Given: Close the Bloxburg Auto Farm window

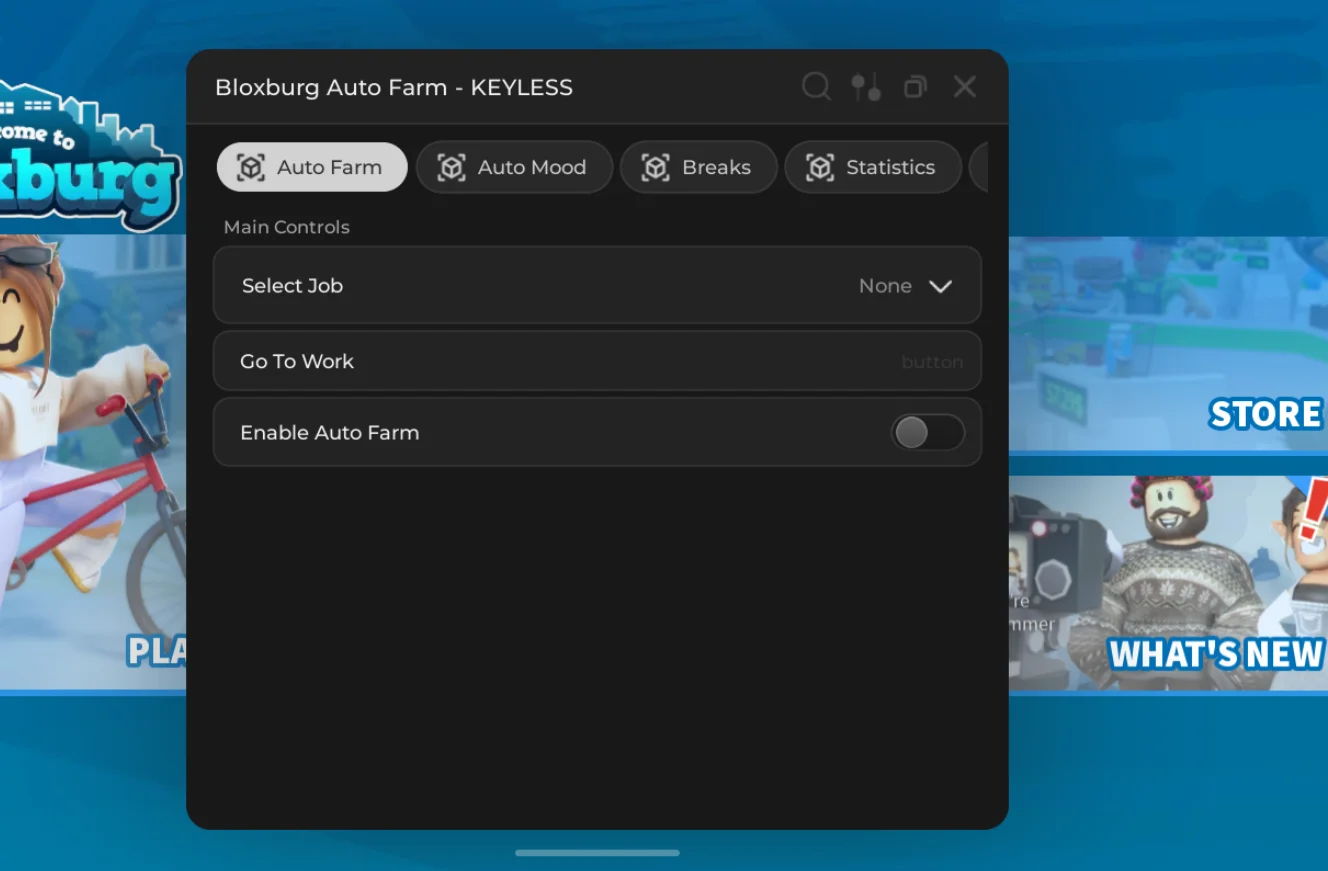Looking at the screenshot, I should coord(964,87).
